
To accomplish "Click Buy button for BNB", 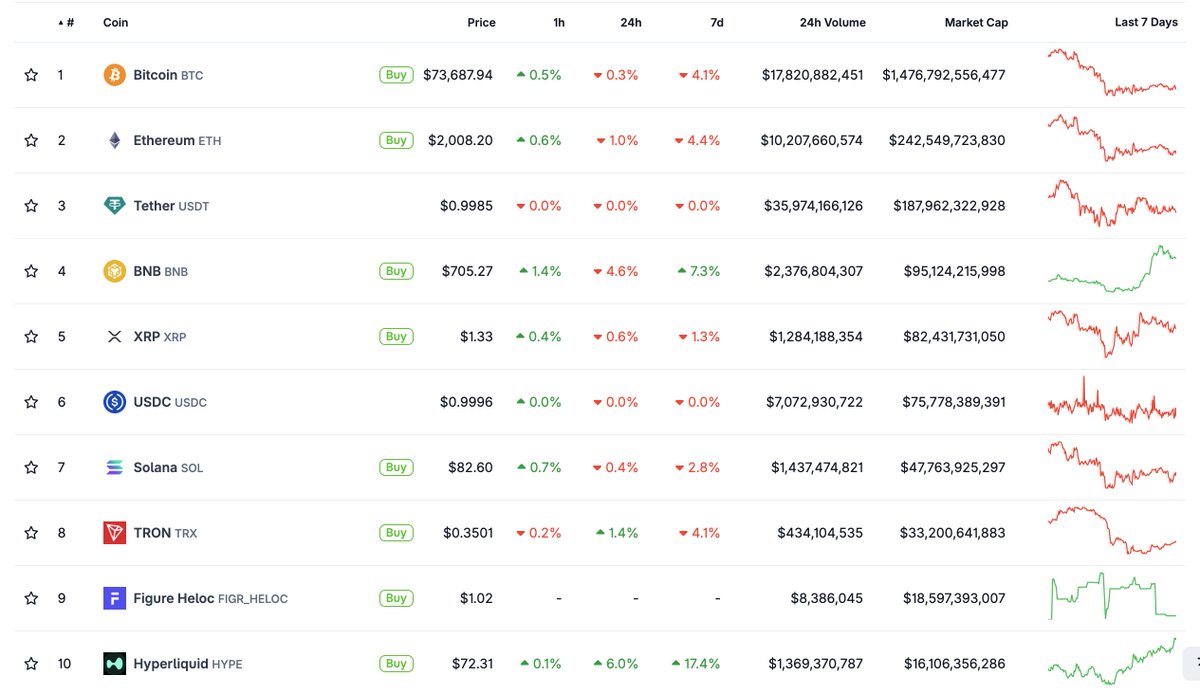I will pos(396,271).
